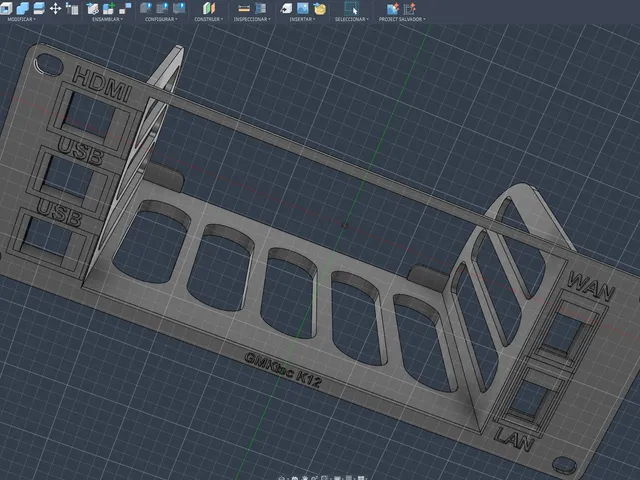This screenshot has height=480, width=640.
Task: Open the MODIFICAR dropdown menu
Action: pos(22,19)
